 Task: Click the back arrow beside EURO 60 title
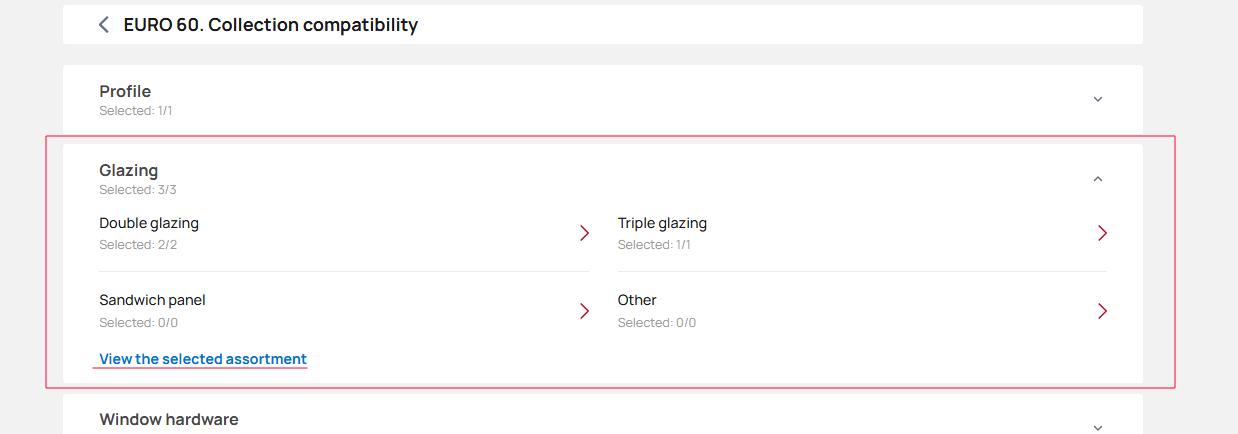click(104, 25)
